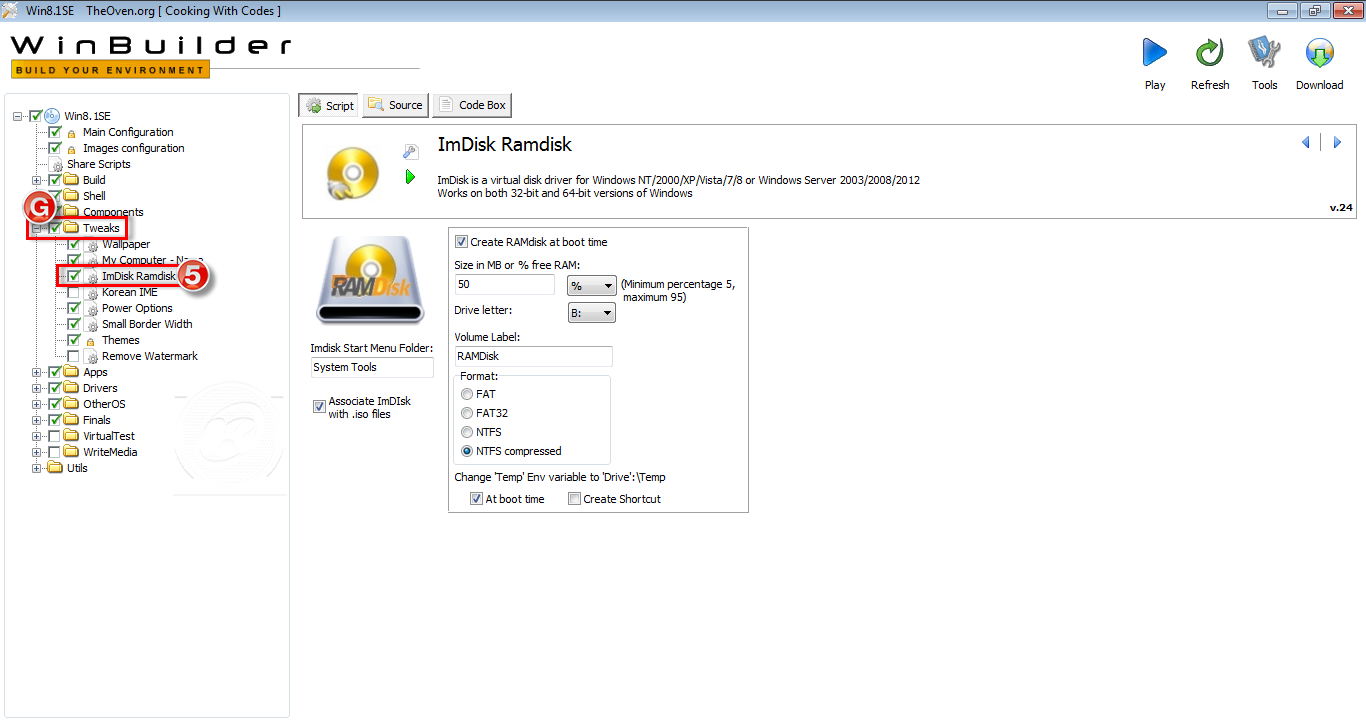Switch to the Code Box tab

coord(472,105)
